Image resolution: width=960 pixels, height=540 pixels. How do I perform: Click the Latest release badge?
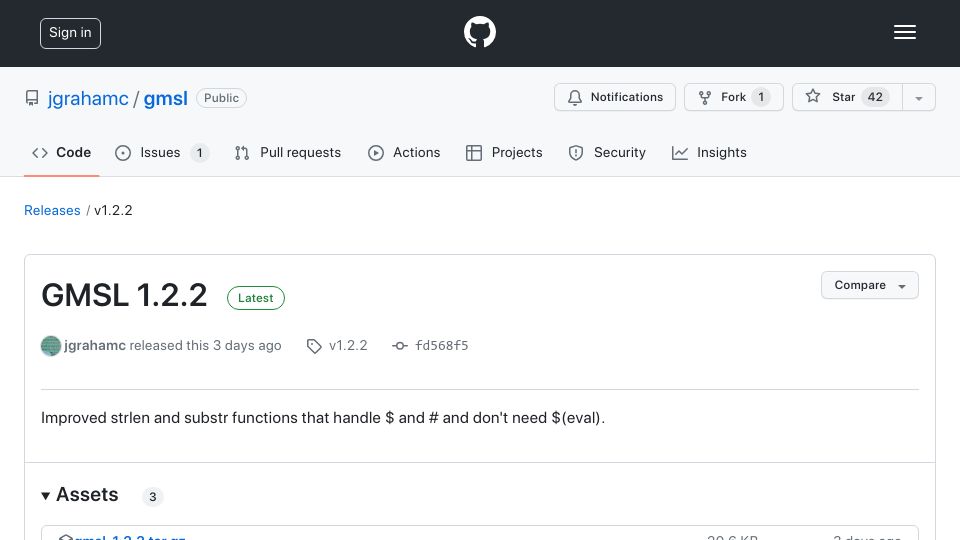tap(255, 298)
